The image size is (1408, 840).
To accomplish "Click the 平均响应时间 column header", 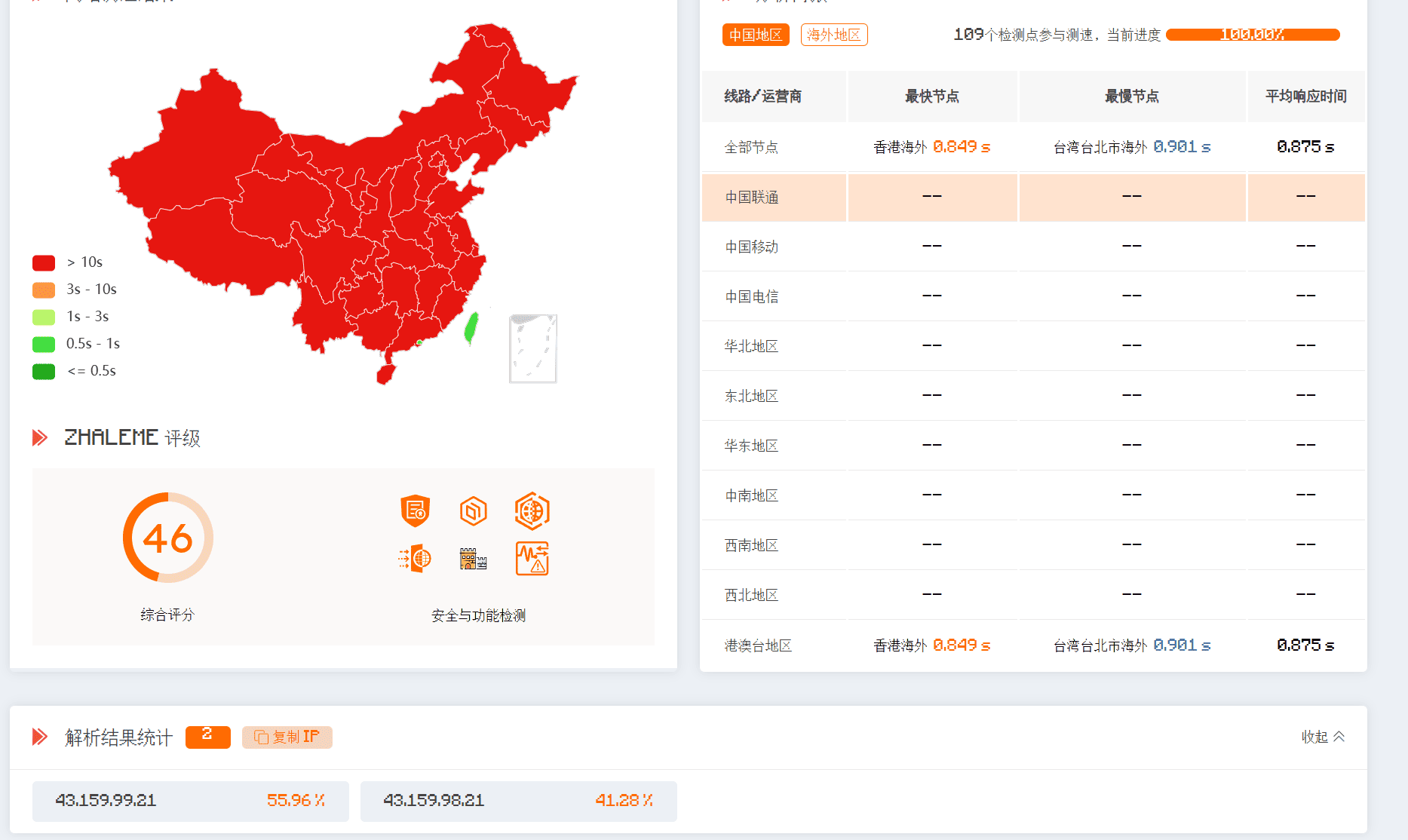I will coord(1305,97).
